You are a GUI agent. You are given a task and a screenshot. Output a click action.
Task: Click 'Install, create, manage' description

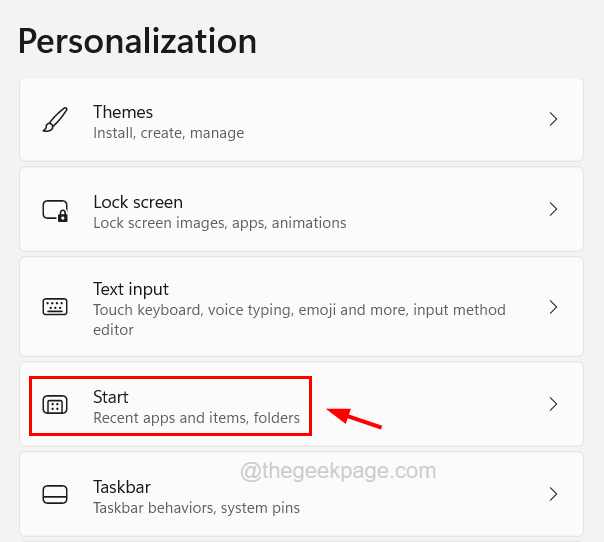pos(168,133)
